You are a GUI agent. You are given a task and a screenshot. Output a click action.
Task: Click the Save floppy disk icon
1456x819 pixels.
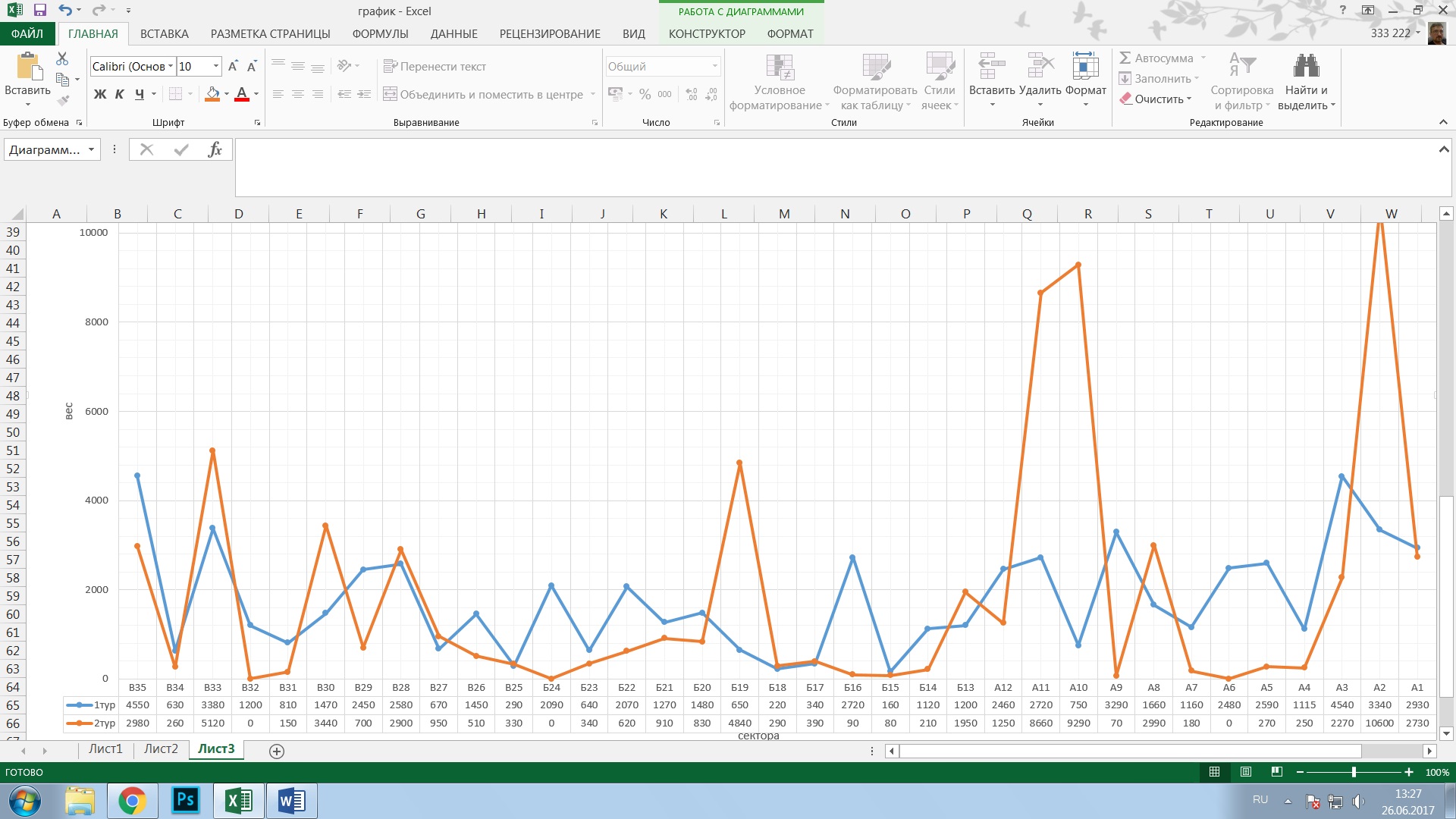coord(40,11)
